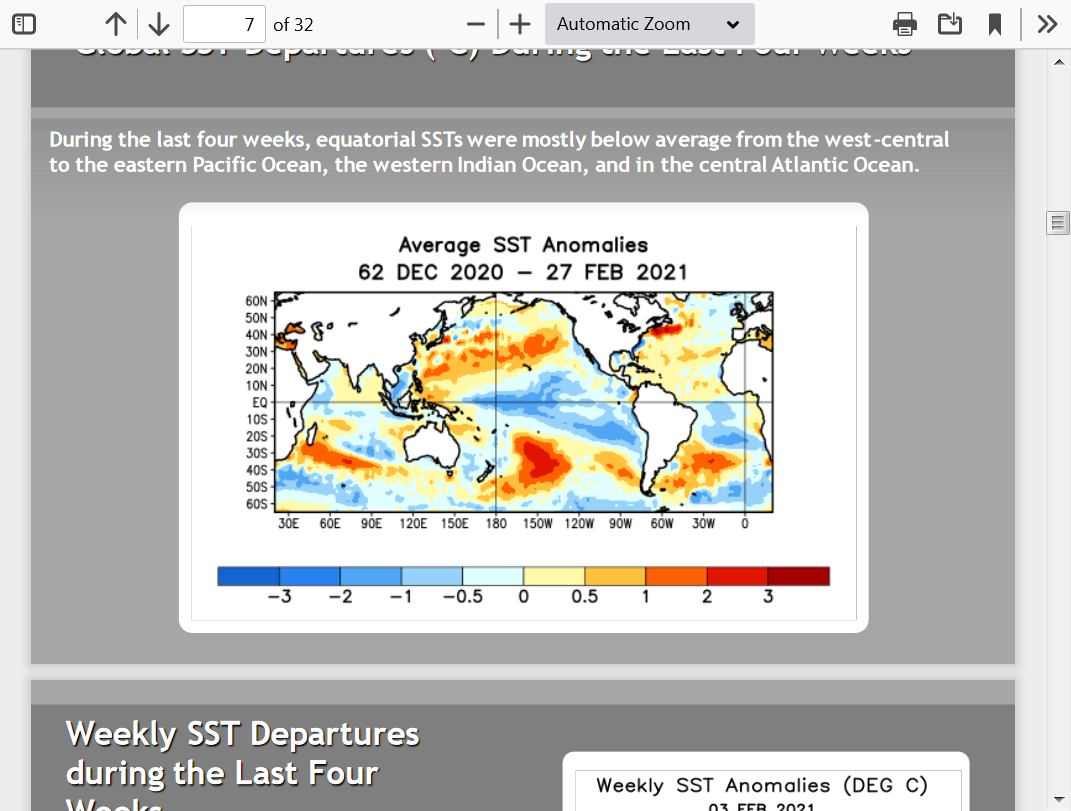
Task: Click the pale yellow swatch between 0 and 0.5
Action: (554, 576)
